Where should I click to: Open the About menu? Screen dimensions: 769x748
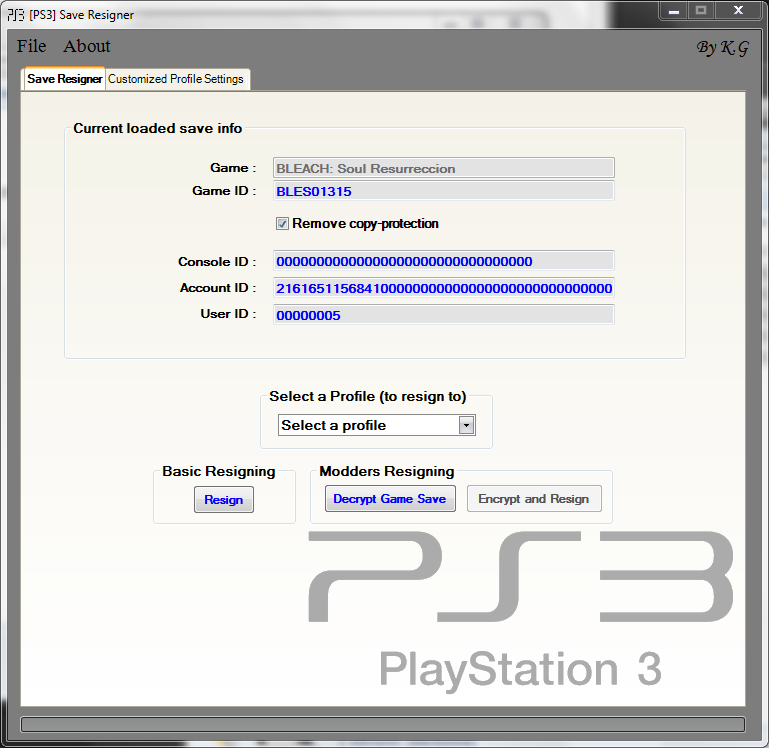(x=87, y=46)
